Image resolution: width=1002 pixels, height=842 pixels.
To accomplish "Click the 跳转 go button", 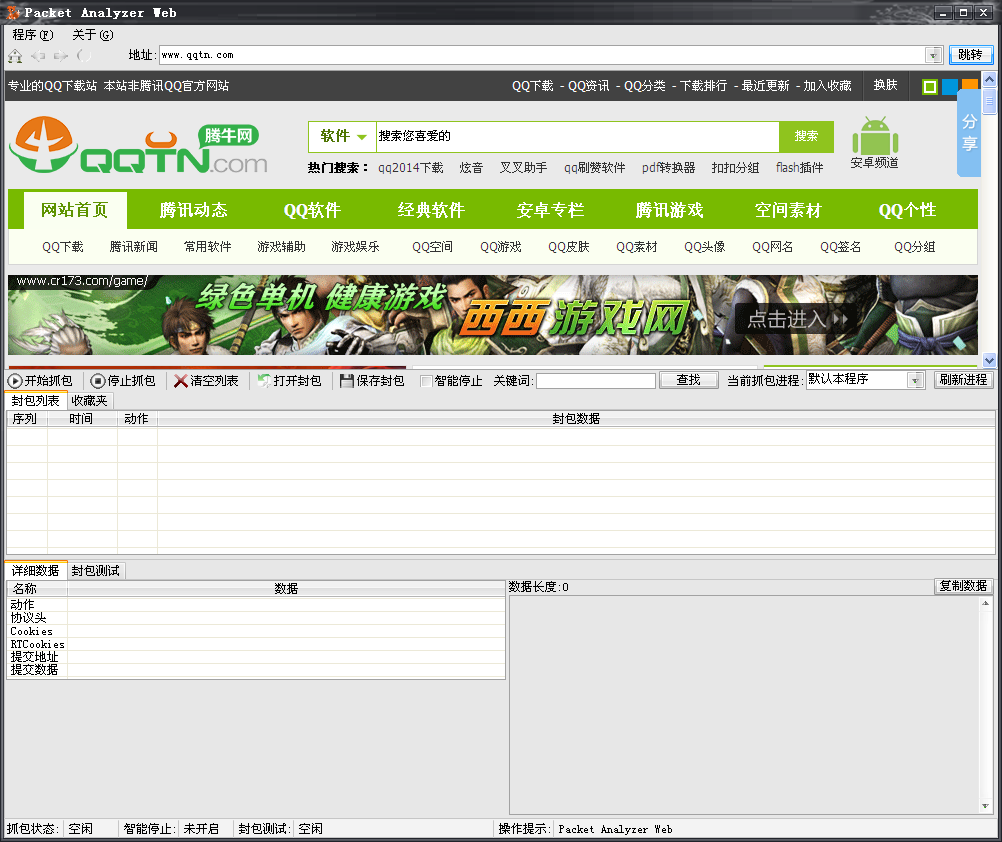I will coord(971,55).
